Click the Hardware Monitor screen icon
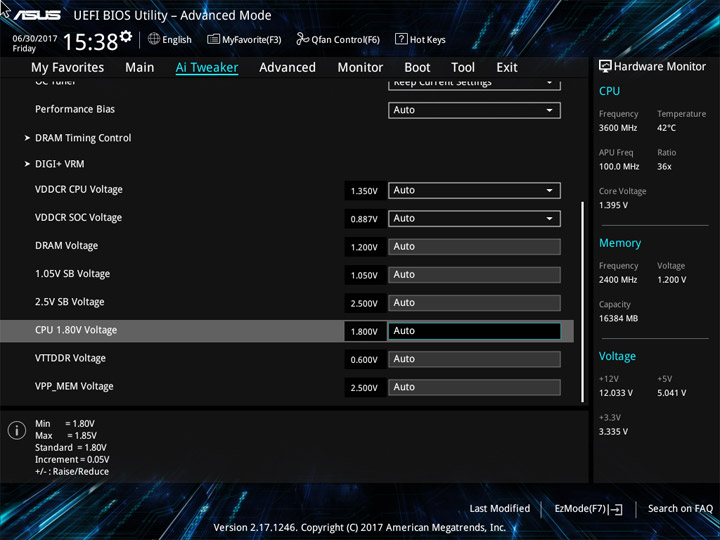 coord(605,66)
